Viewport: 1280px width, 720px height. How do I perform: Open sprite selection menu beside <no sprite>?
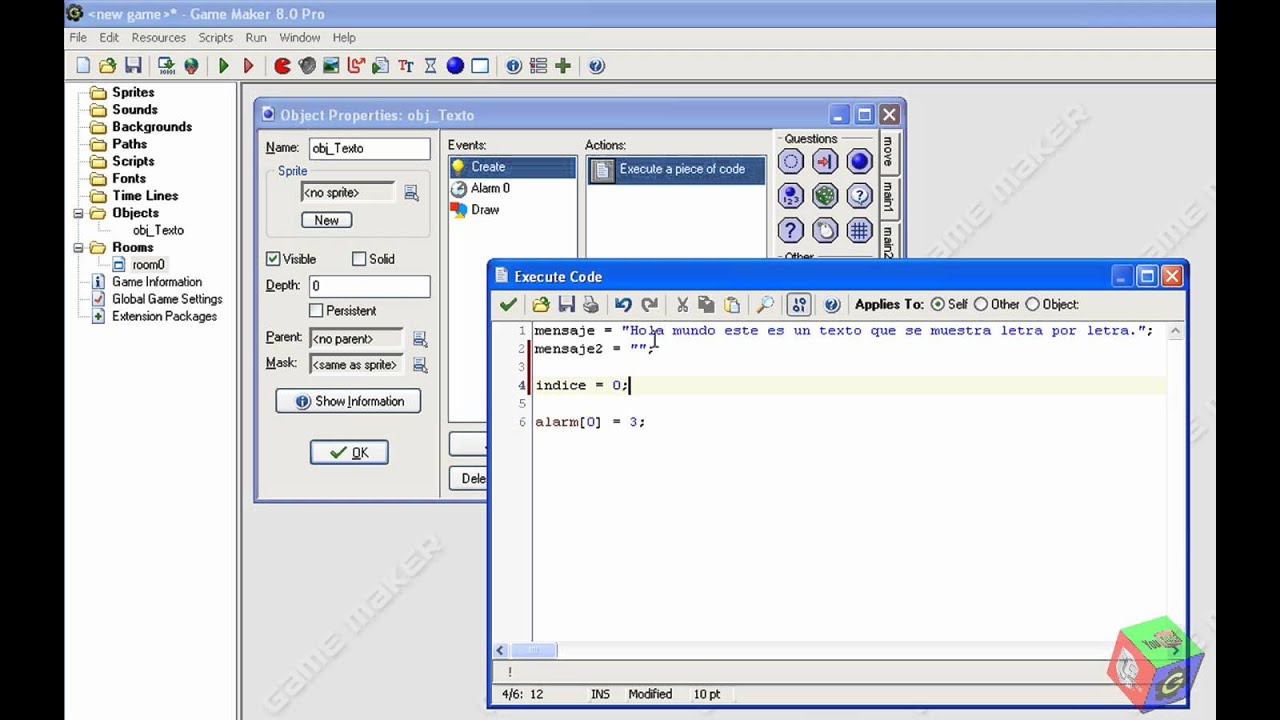tap(411, 193)
